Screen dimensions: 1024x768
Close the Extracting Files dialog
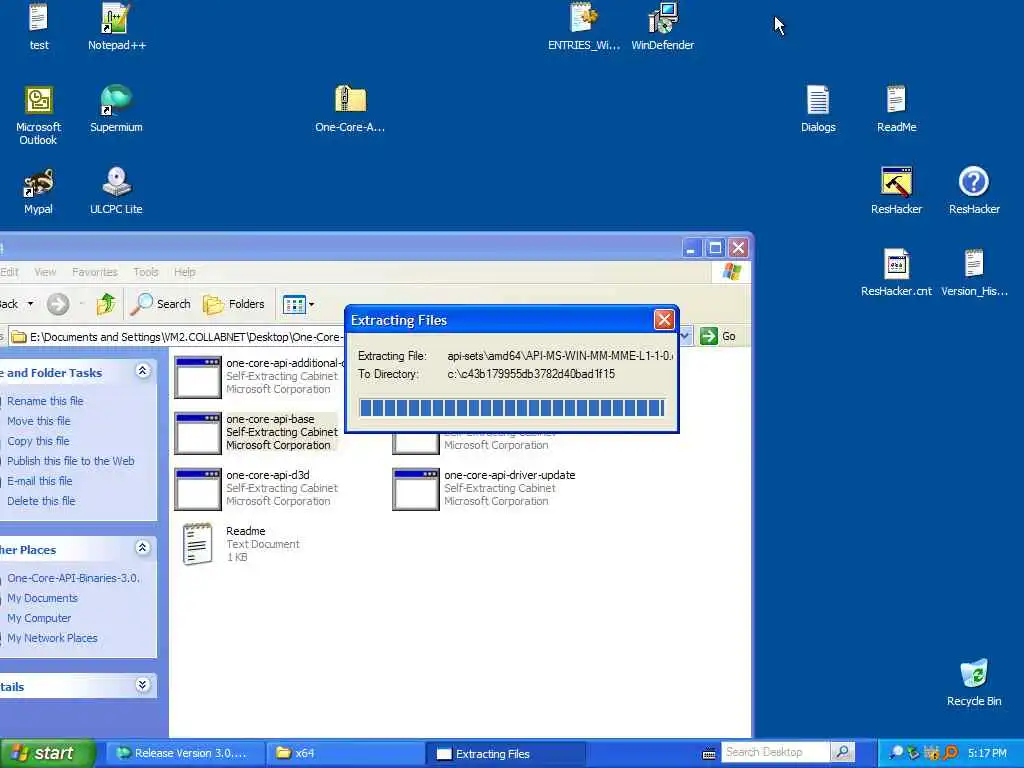[664, 319]
